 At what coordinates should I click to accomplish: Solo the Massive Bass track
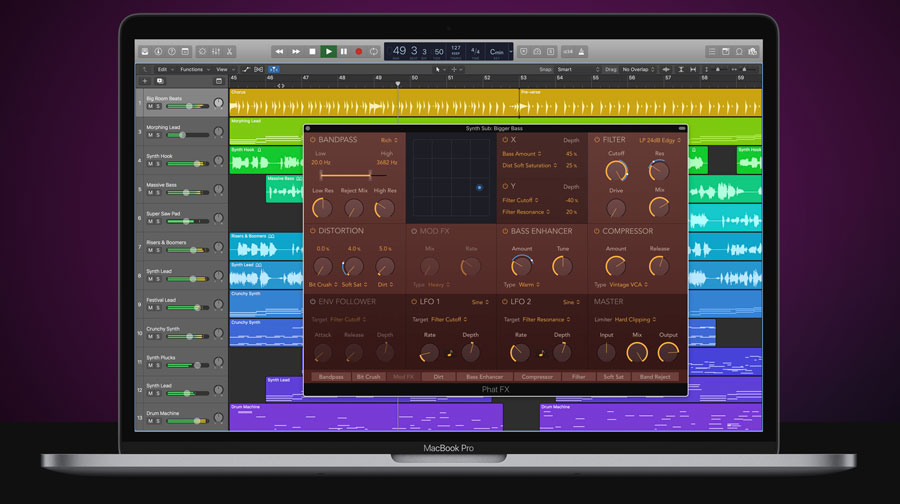158,191
